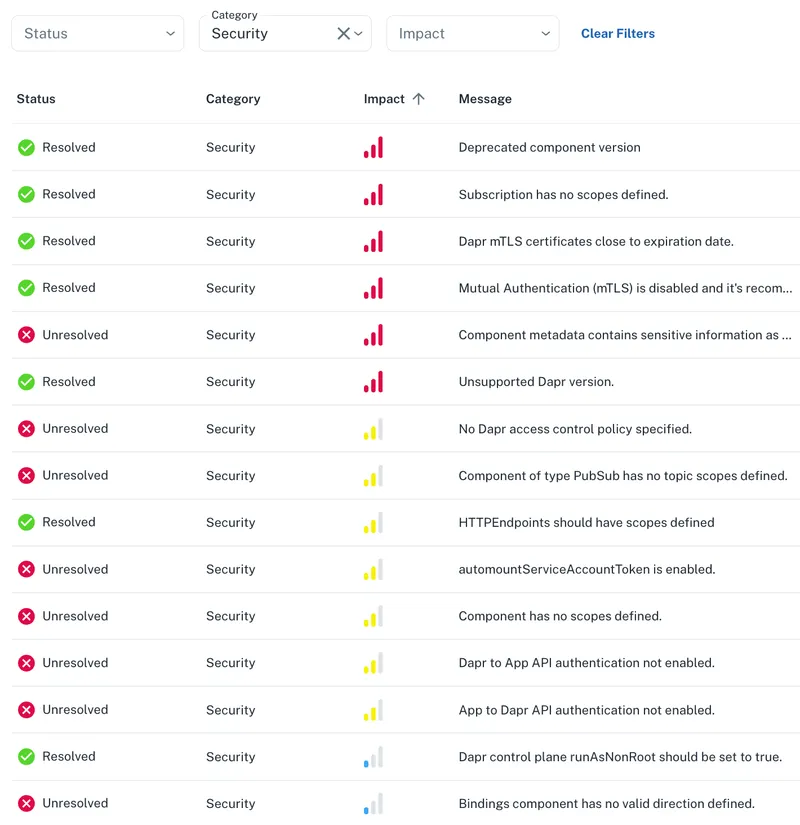Click the green Resolved icon for Deprecated component version
The height and width of the screenshot is (825, 800).
click(x=26, y=148)
